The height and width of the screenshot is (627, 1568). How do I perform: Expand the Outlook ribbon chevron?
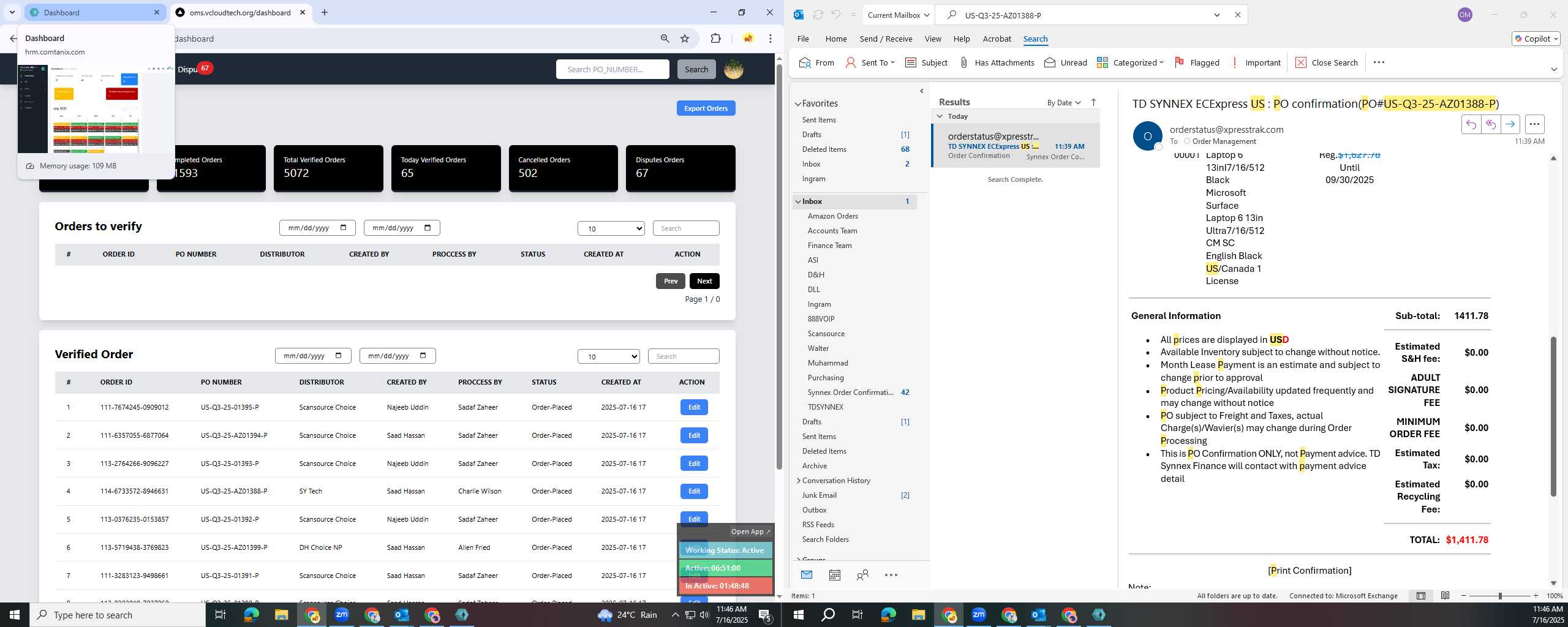click(1554, 69)
